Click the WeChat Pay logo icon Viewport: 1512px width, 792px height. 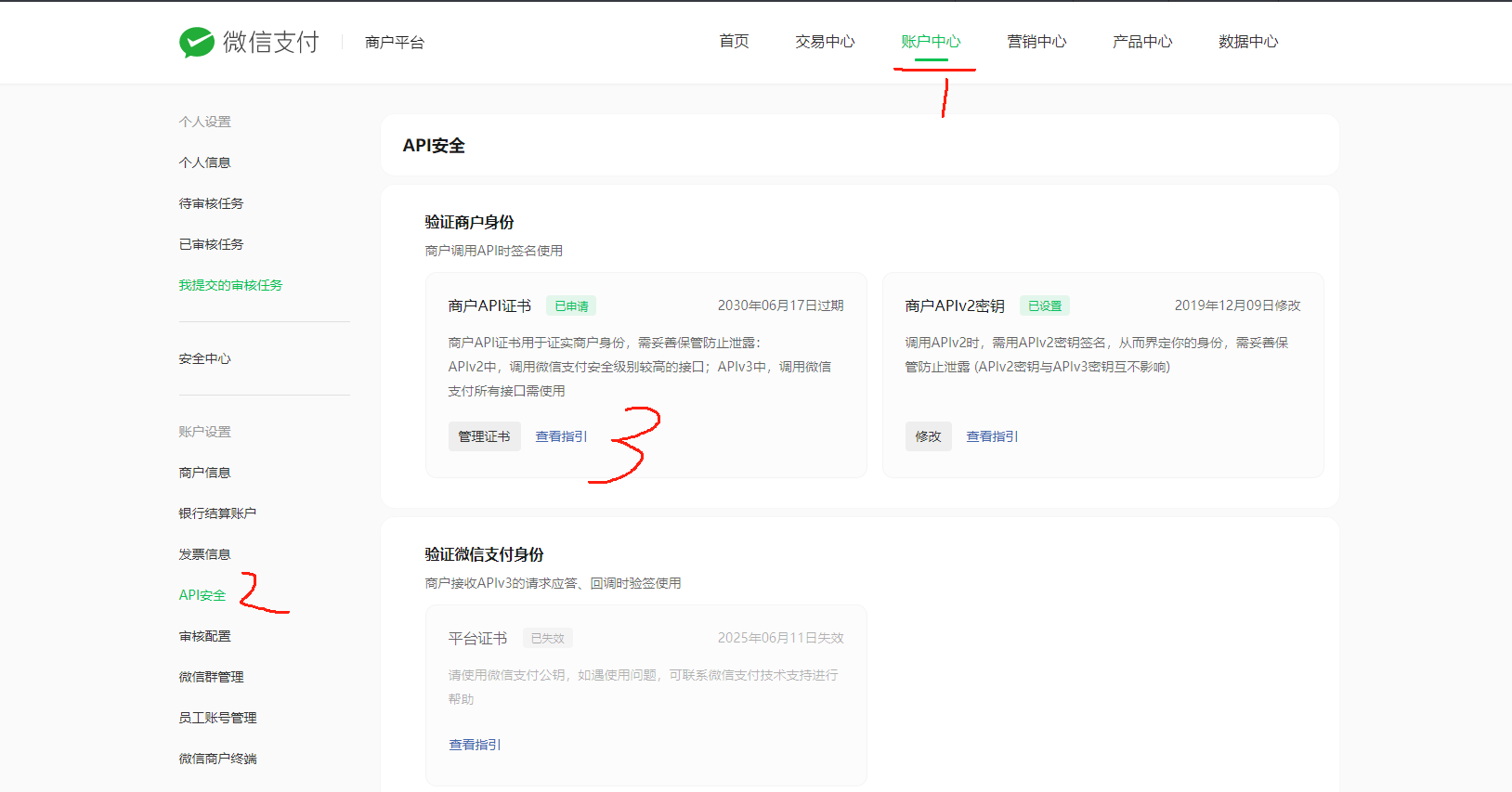tap(197, 42)
